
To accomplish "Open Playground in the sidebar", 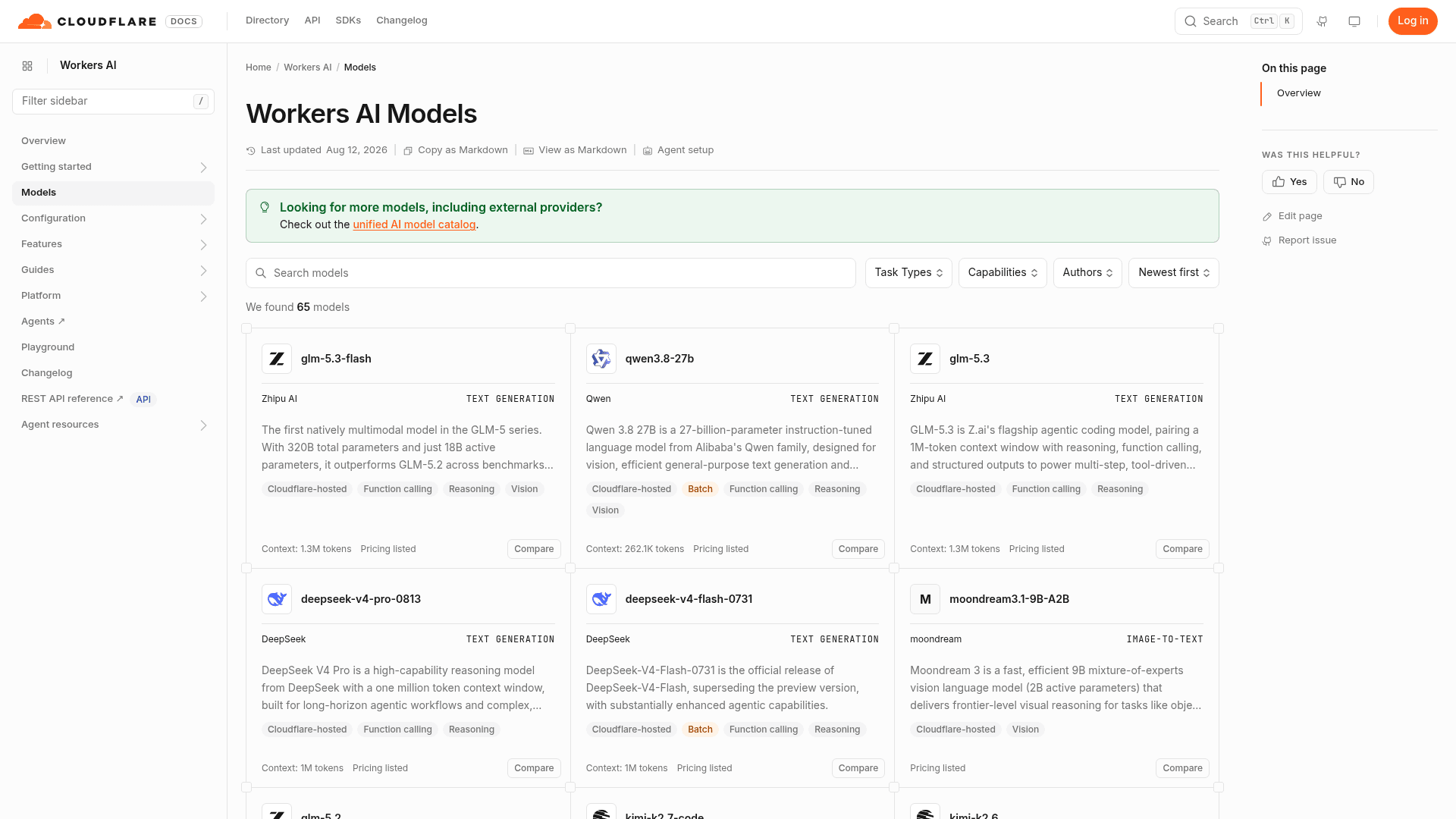I will 113,347.
